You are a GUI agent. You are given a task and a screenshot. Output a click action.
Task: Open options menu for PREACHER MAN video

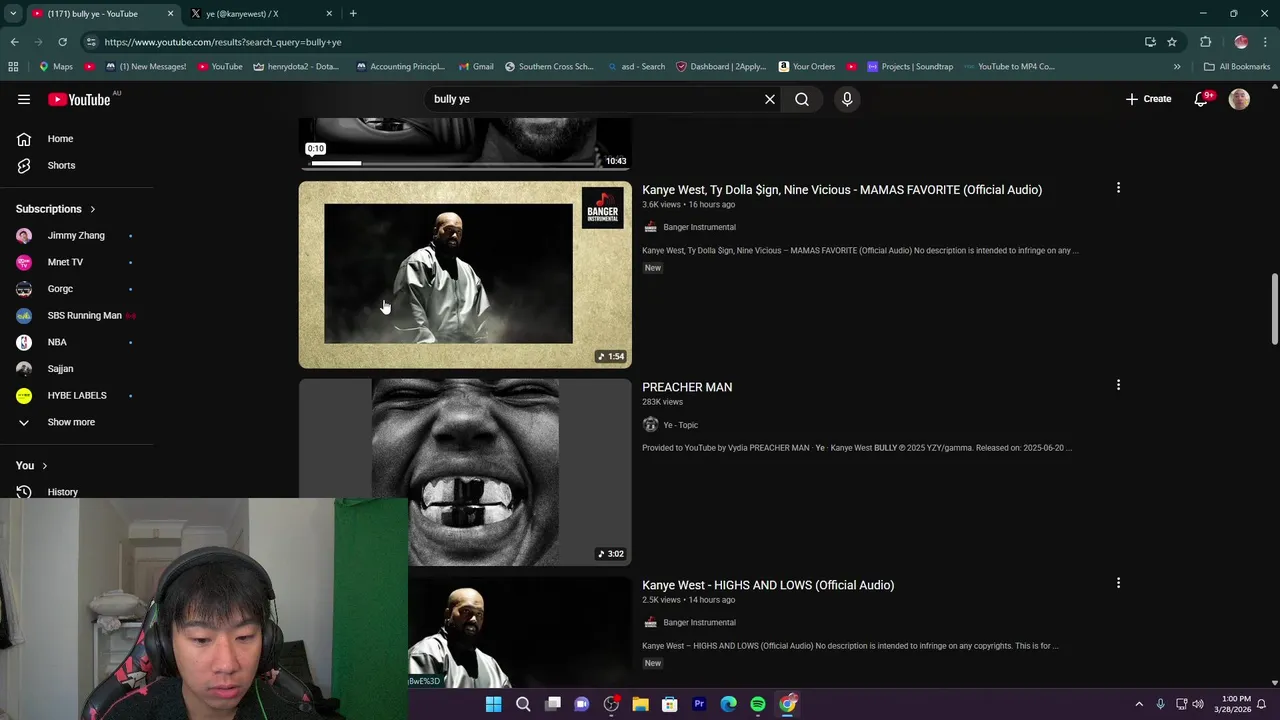(1118, 385)
